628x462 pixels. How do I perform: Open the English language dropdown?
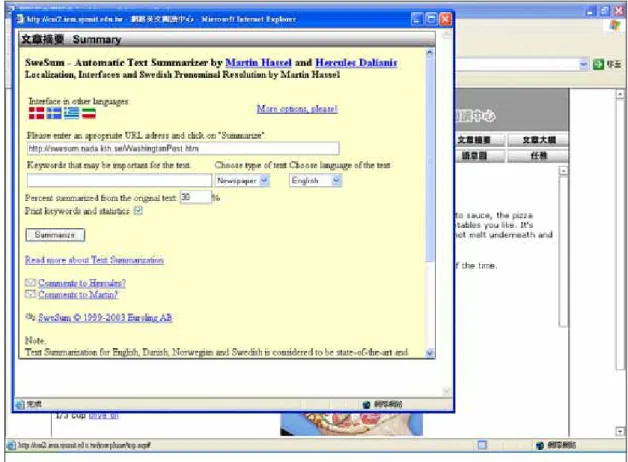coord(316,181)
